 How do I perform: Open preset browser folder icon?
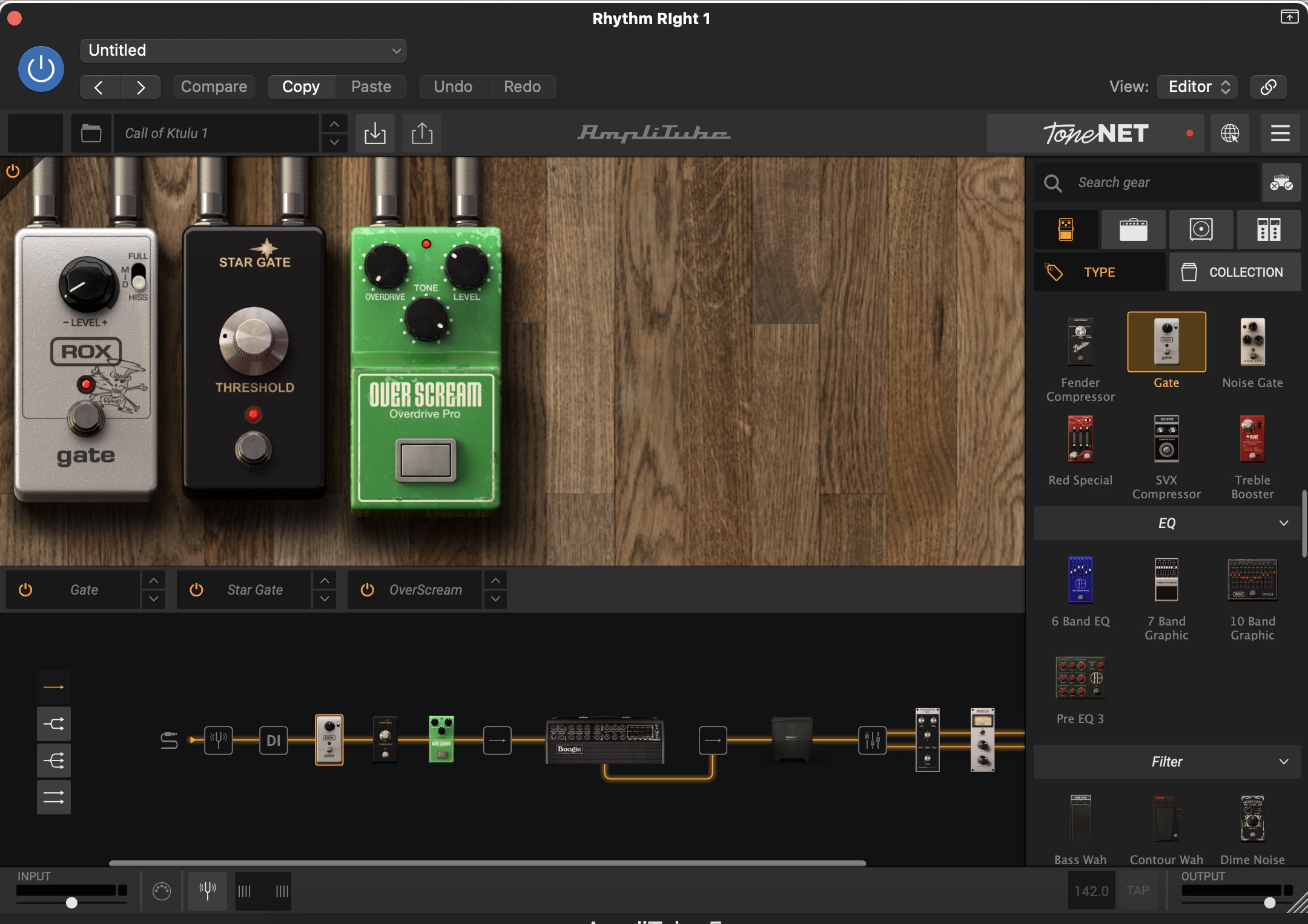click(x=91, y=133)
